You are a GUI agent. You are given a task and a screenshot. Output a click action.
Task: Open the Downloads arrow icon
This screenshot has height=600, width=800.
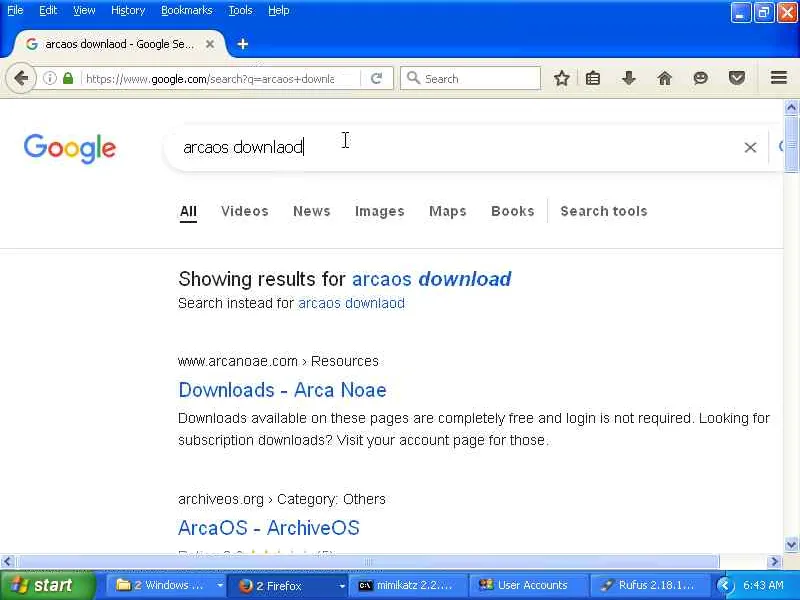tap(629, 78)
